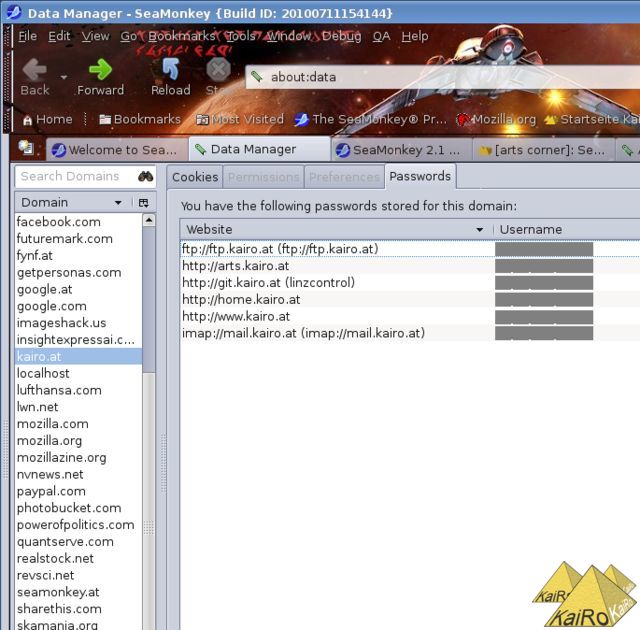Click the Reload icon
Screen dimensions: 640x630
click(x=171, y=69)
